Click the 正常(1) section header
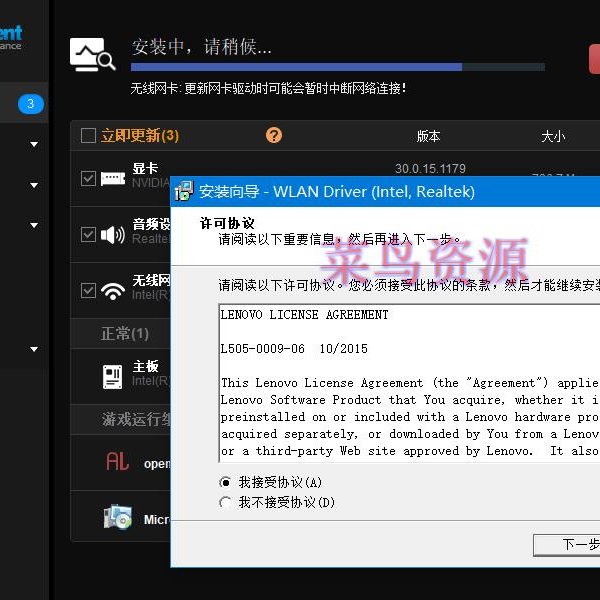Image resolution: width=600 pixels, height=600 pixels. coord(124,334)
